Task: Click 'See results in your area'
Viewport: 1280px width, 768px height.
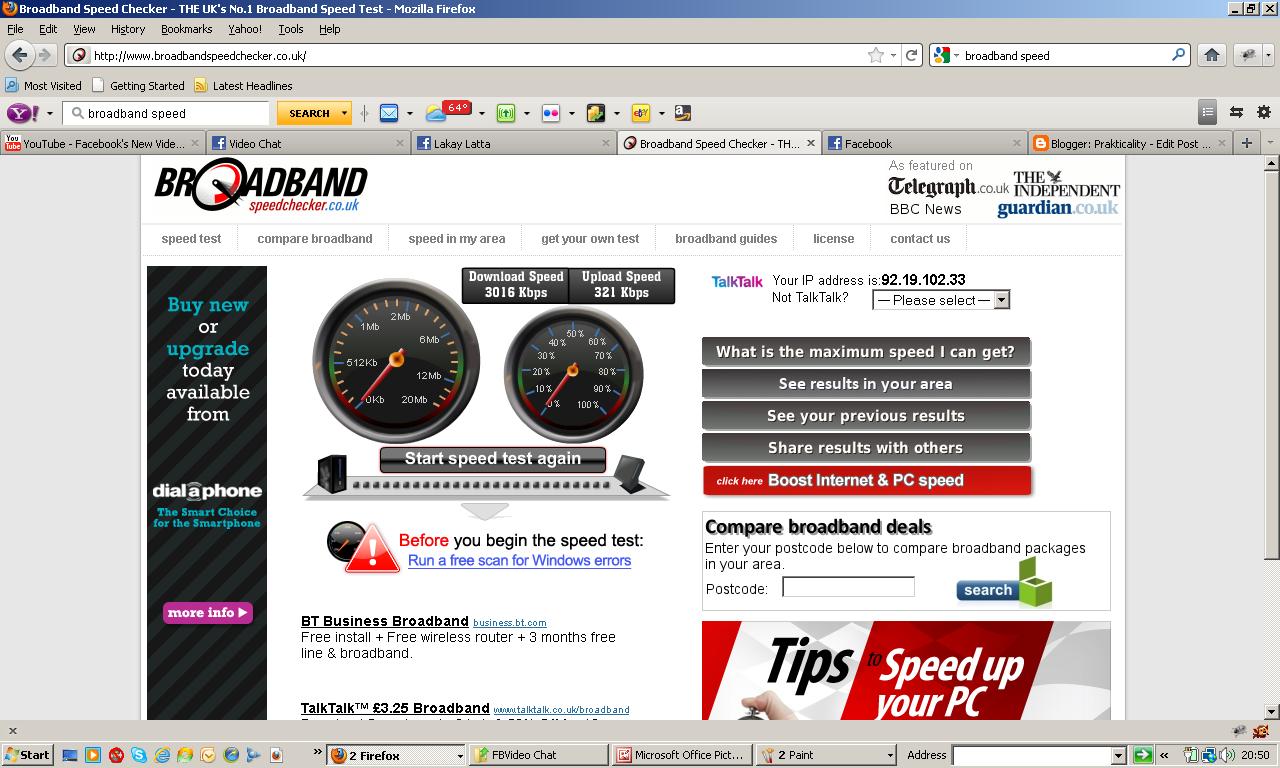Action: 866,384
